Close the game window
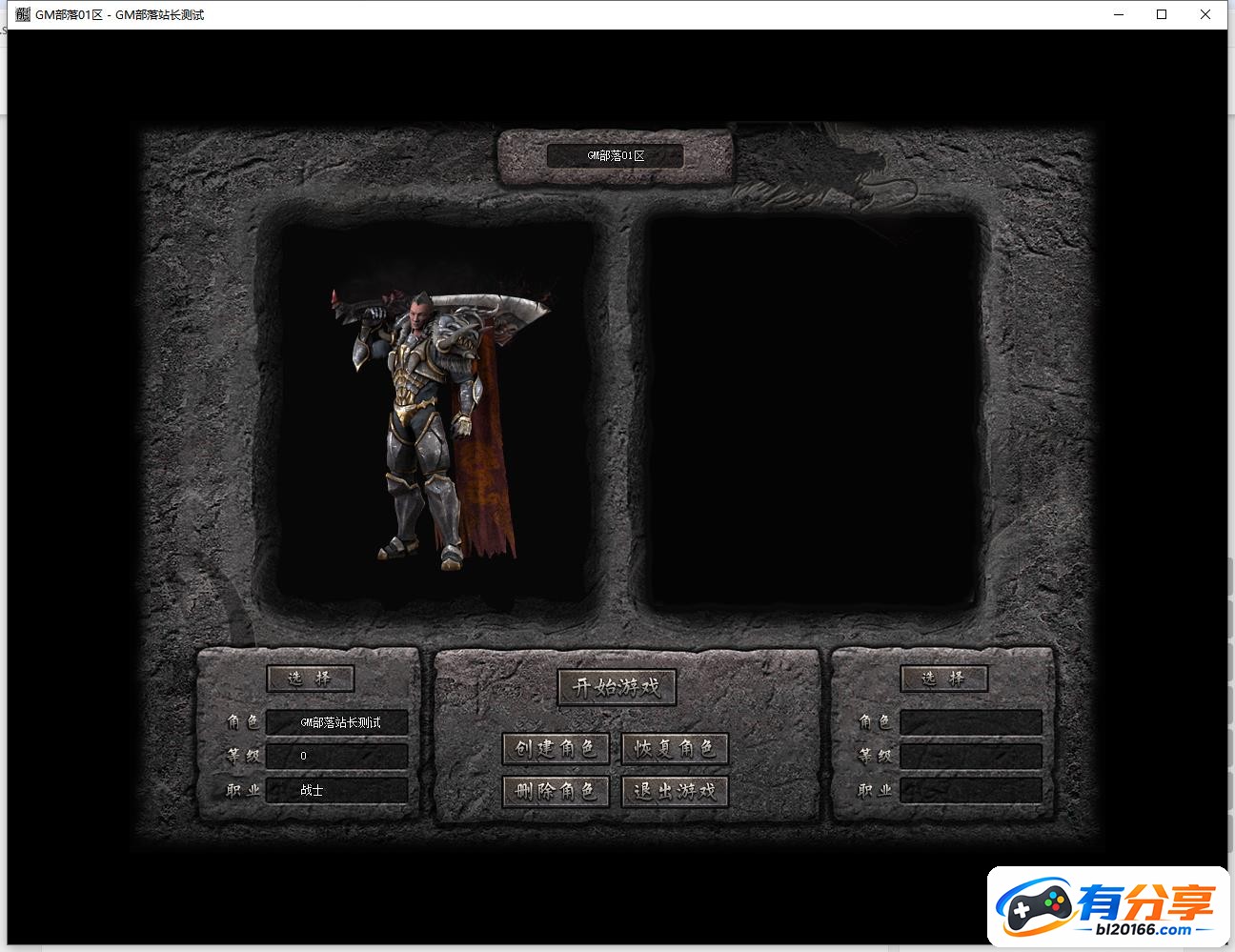 click(1205, 14)
